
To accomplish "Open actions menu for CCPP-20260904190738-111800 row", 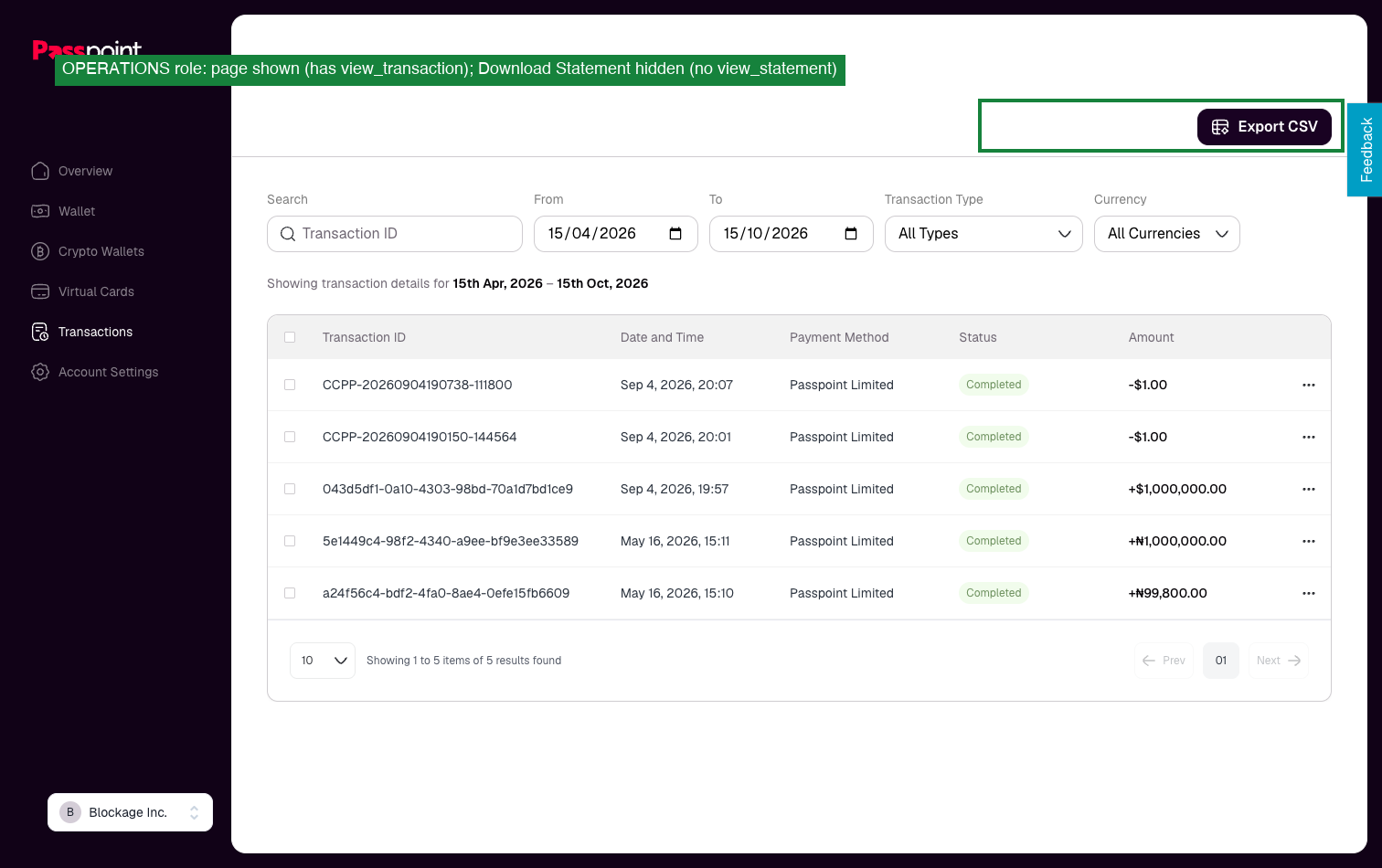I will point(1309,385).
